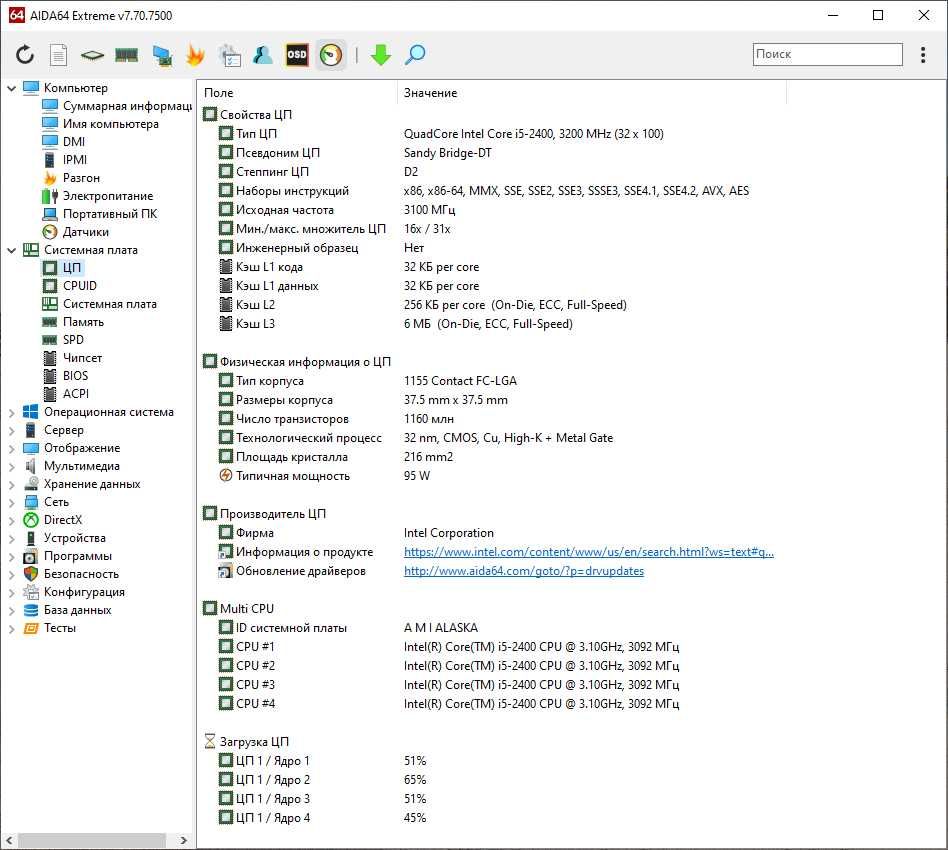Select Разгон in the tree
This screenshot has width=948, height=850.
click(81, 178)
